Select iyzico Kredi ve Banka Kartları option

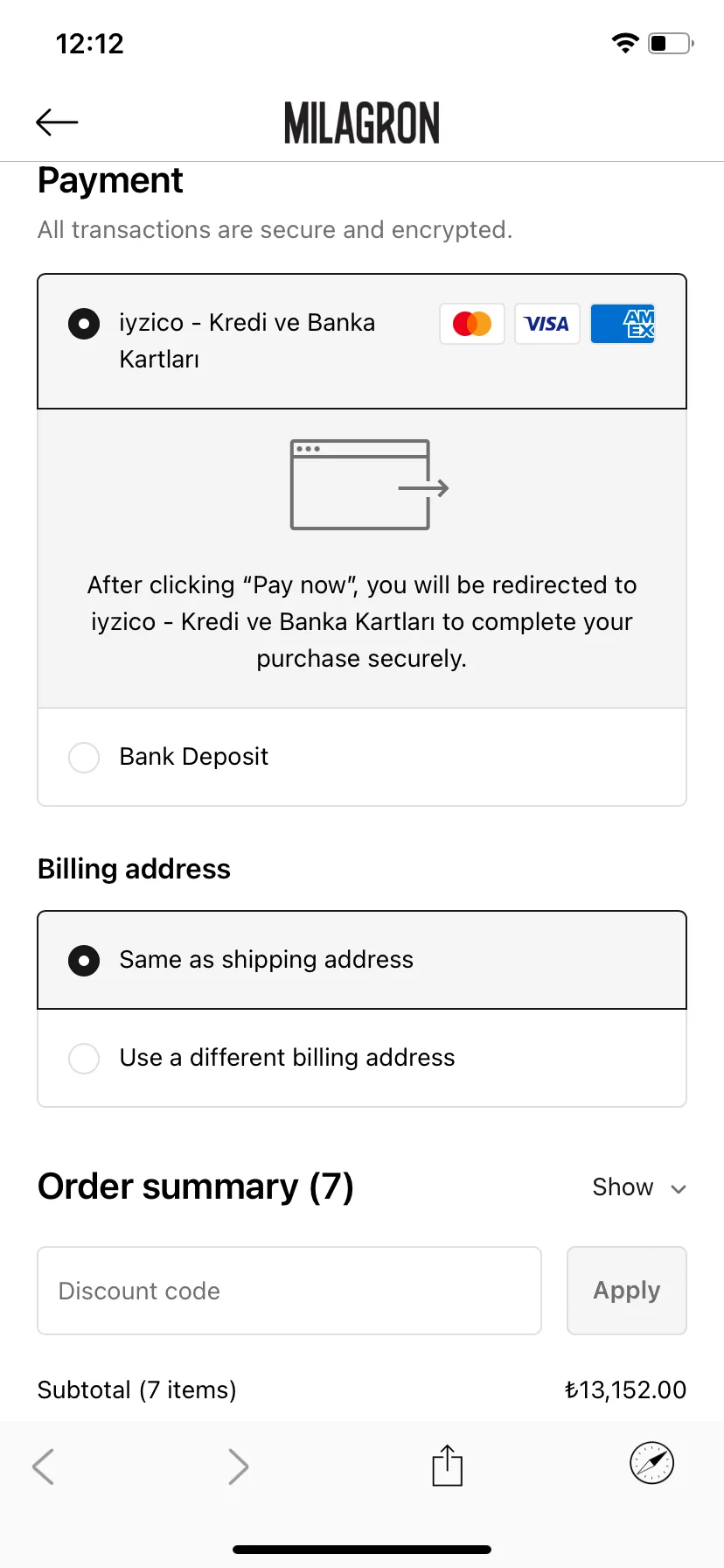tap(362, 341)
